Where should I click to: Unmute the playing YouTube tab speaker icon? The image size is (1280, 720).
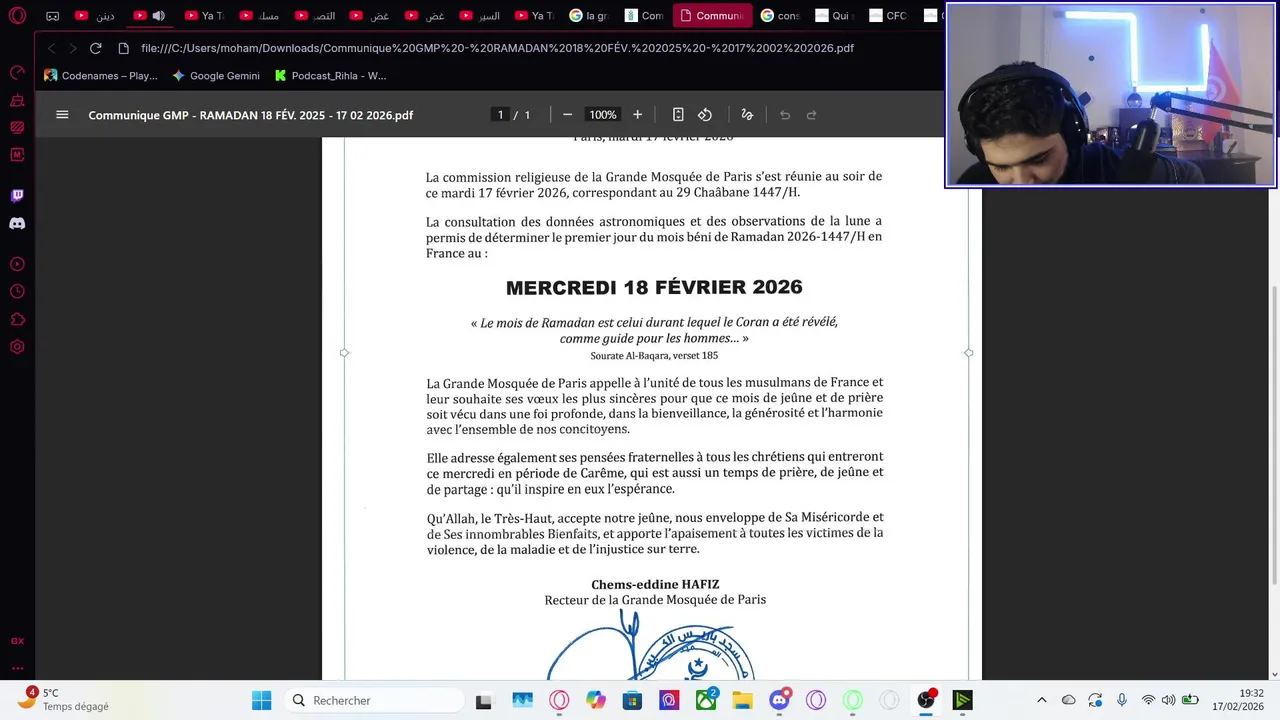(x=158, y=16)
